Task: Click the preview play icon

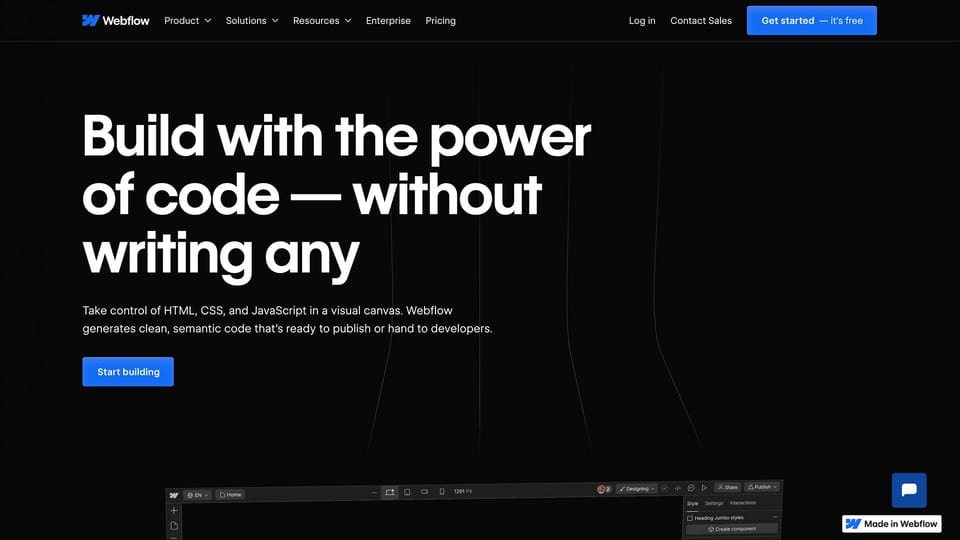Action: tap(704, 487)
